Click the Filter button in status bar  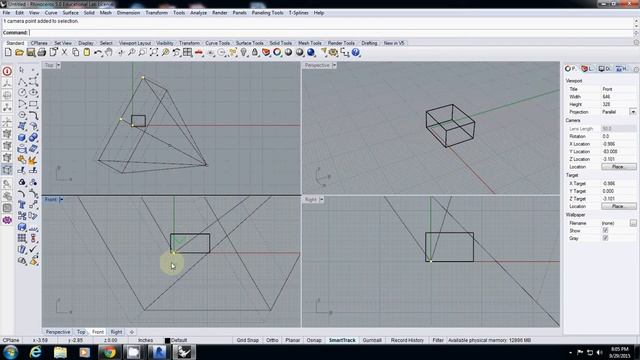click(438, 340)
